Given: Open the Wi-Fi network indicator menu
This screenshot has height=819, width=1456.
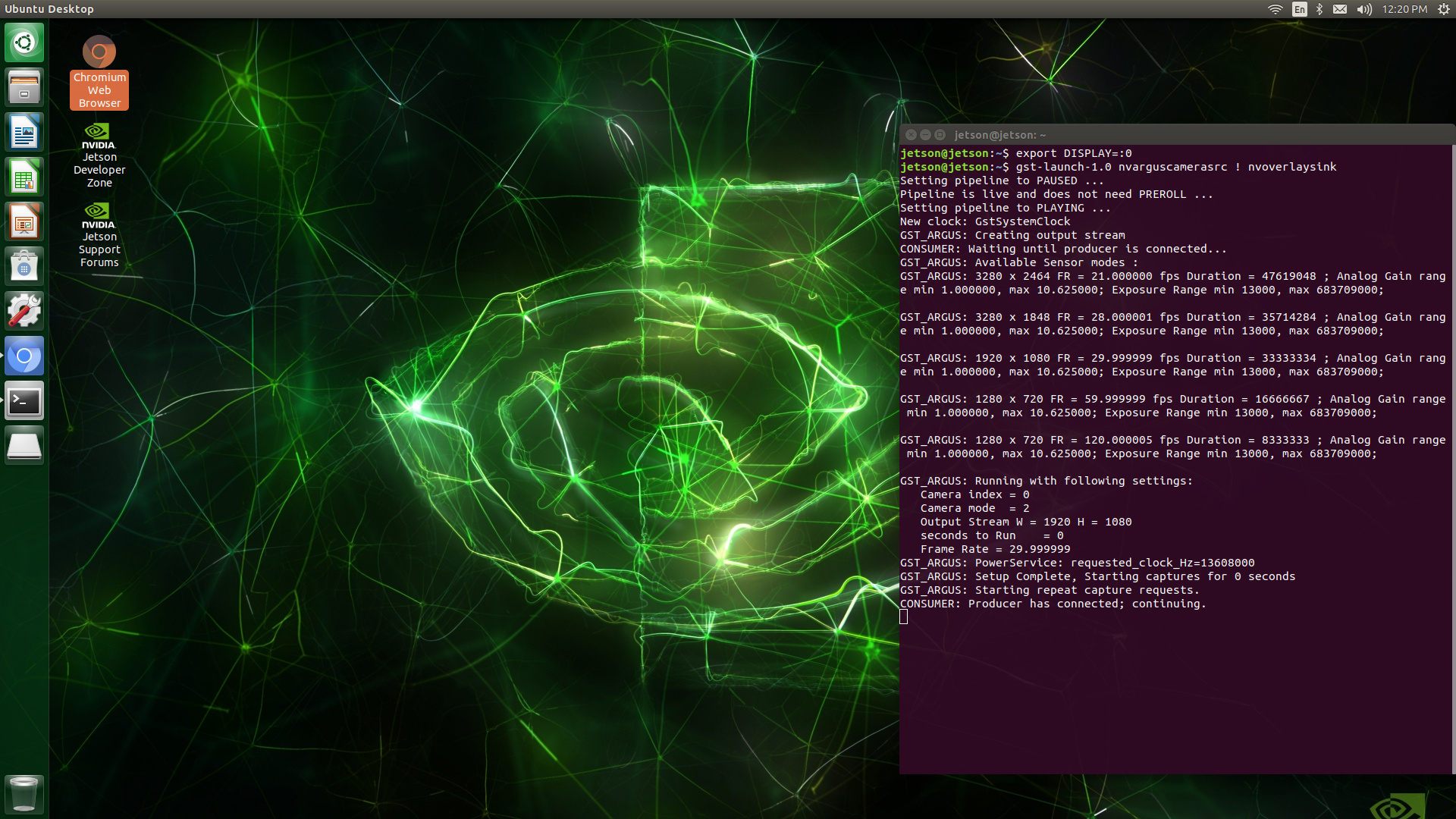Looking at the screenshot, I should [1276, 9].
